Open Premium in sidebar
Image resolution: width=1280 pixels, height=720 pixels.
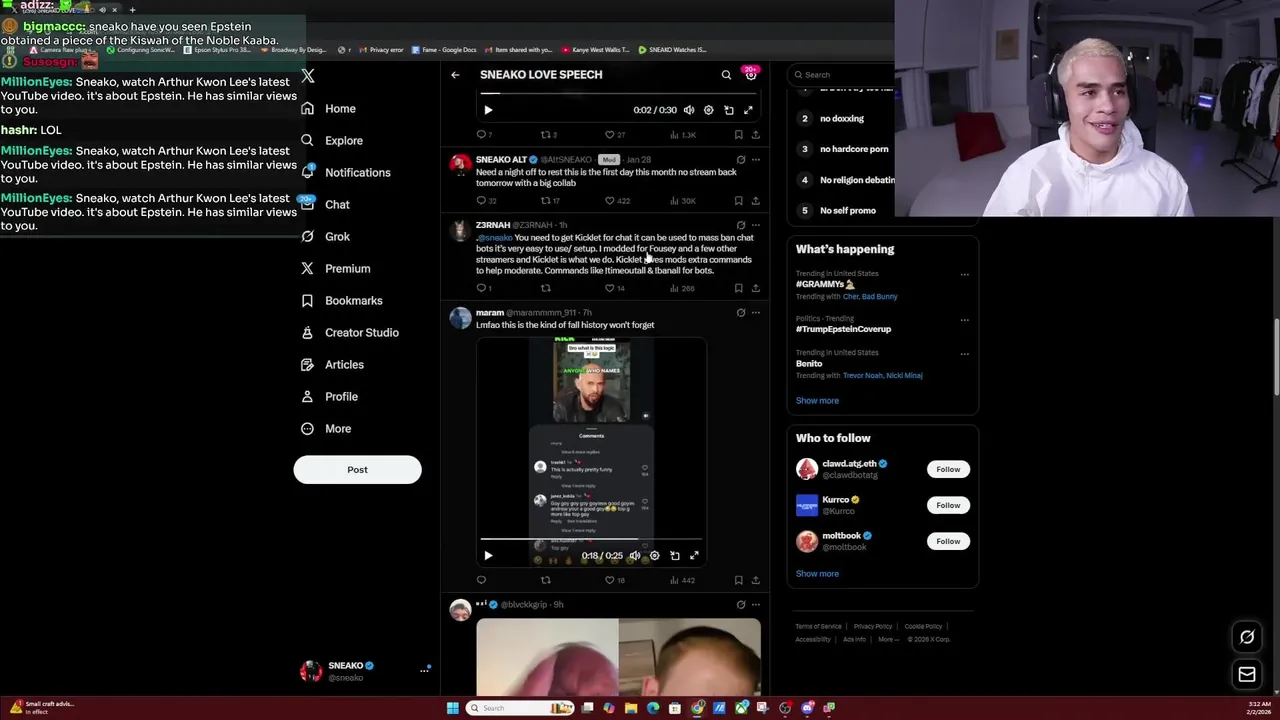coord(335,269)
